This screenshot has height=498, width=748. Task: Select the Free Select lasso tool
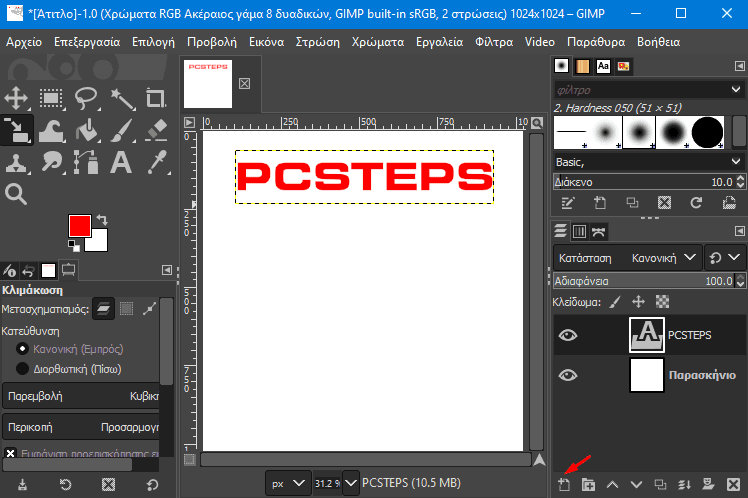point(86,98)
